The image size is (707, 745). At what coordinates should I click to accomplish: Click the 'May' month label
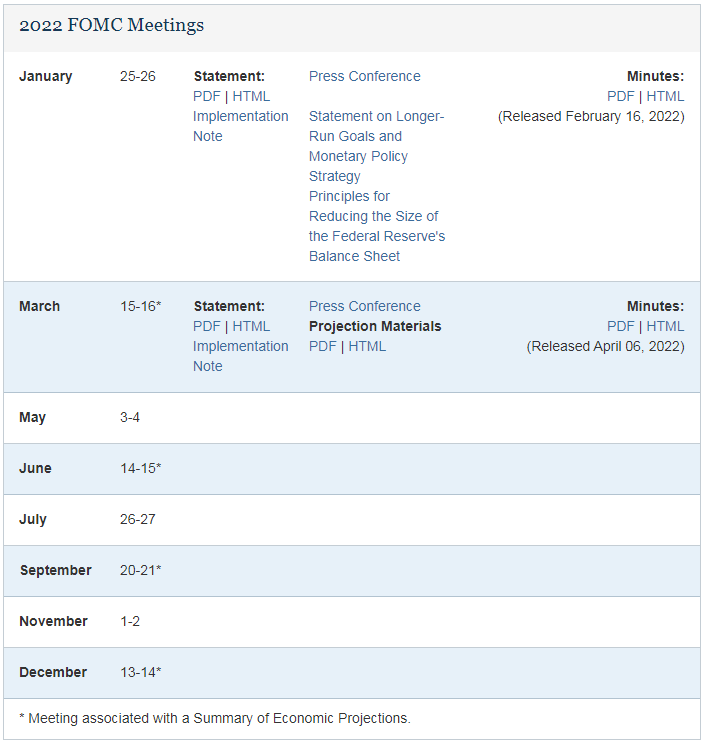(x=32, y=418)
